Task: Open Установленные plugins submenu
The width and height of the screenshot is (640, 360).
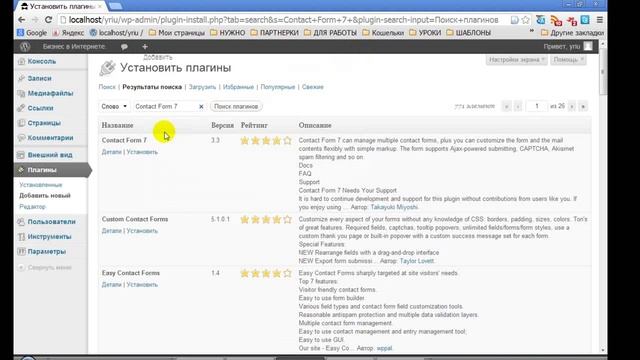Action: (40, 185)
